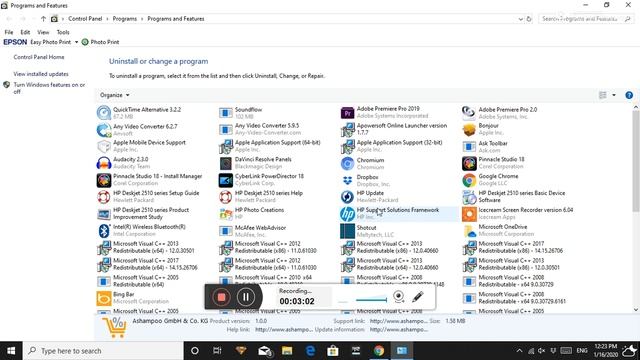Click the HP Photo Creations icon
The width and height of the screenshot is (640, 360).
(225, 213)
